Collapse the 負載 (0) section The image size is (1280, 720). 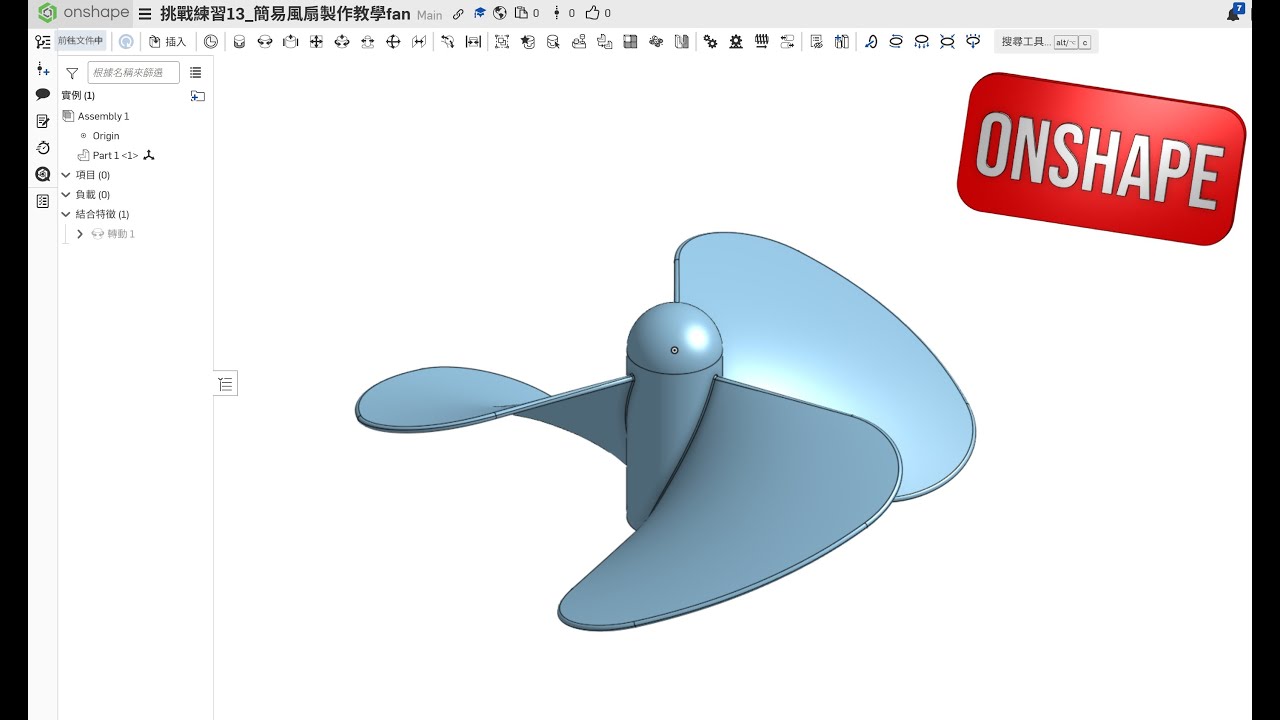[66, 194]
